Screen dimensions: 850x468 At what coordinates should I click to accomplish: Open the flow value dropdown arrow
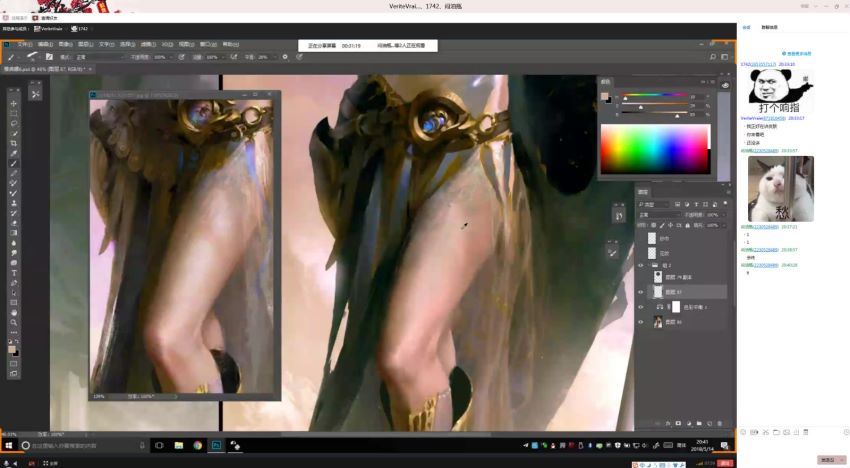pos(223,57)
